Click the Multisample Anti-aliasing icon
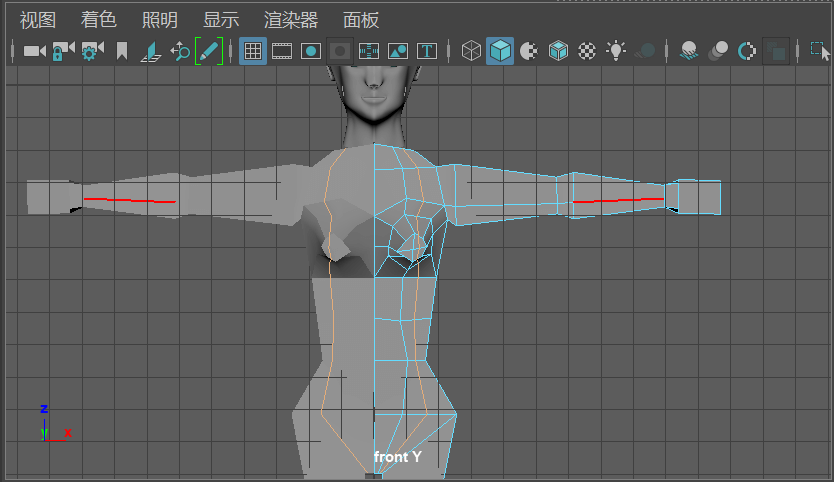The width and height of the screenshot is (834, 482). pyautogui.click(x=747, y=51)
